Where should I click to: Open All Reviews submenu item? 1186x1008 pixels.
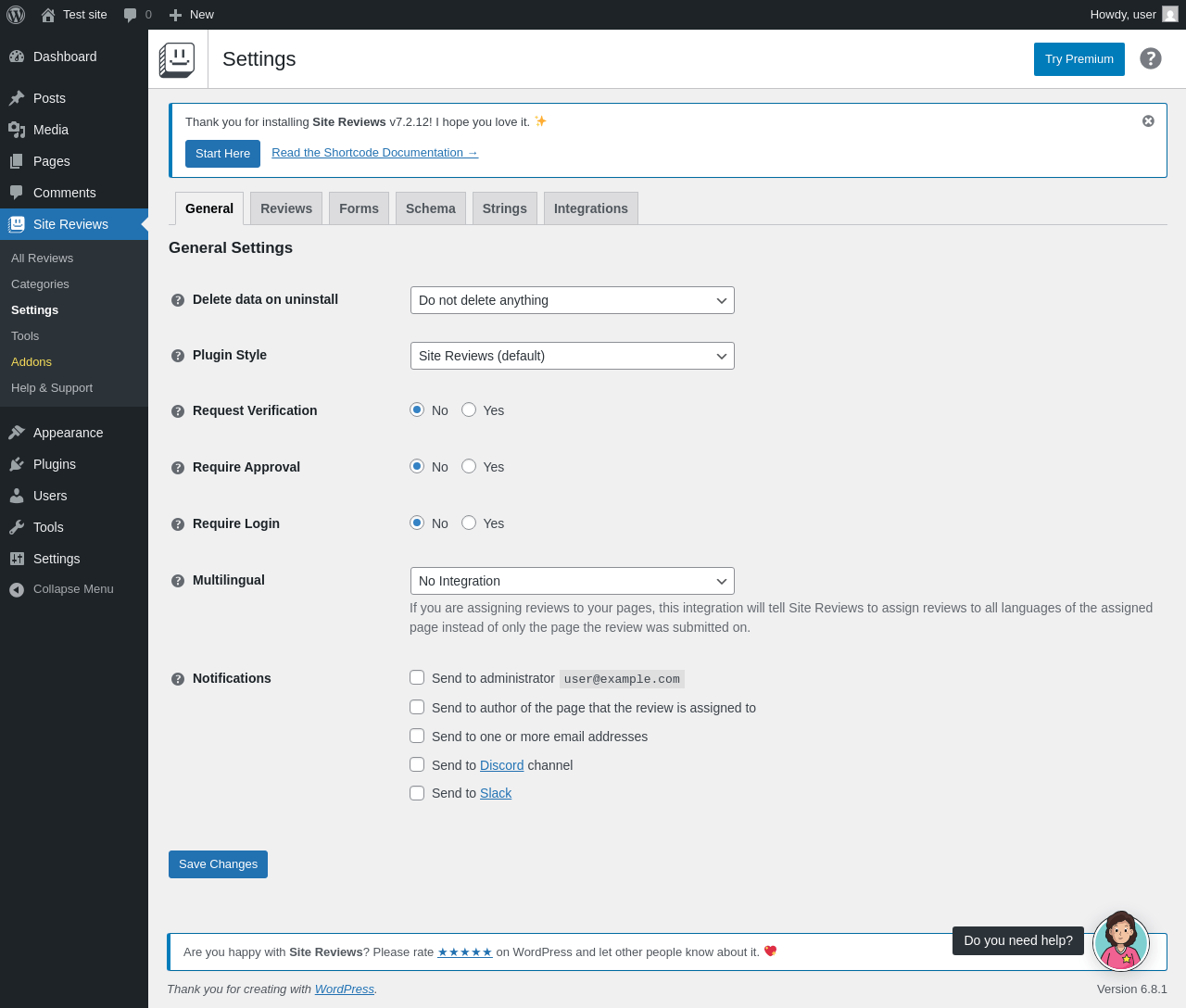(43, 258)
